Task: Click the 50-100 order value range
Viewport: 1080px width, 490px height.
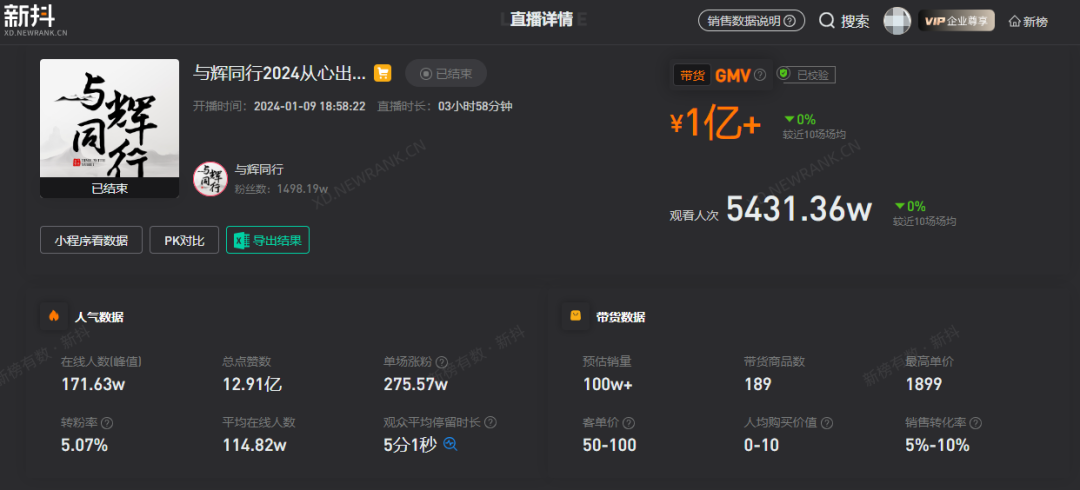Action: pyautogui.click(x=610, y=445)
